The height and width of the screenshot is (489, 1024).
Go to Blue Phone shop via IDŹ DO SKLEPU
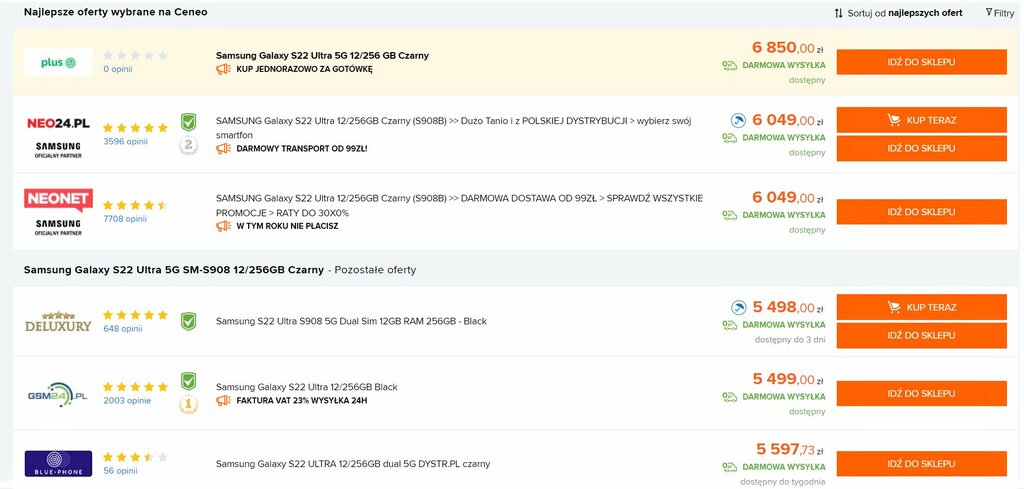point(921,464)
